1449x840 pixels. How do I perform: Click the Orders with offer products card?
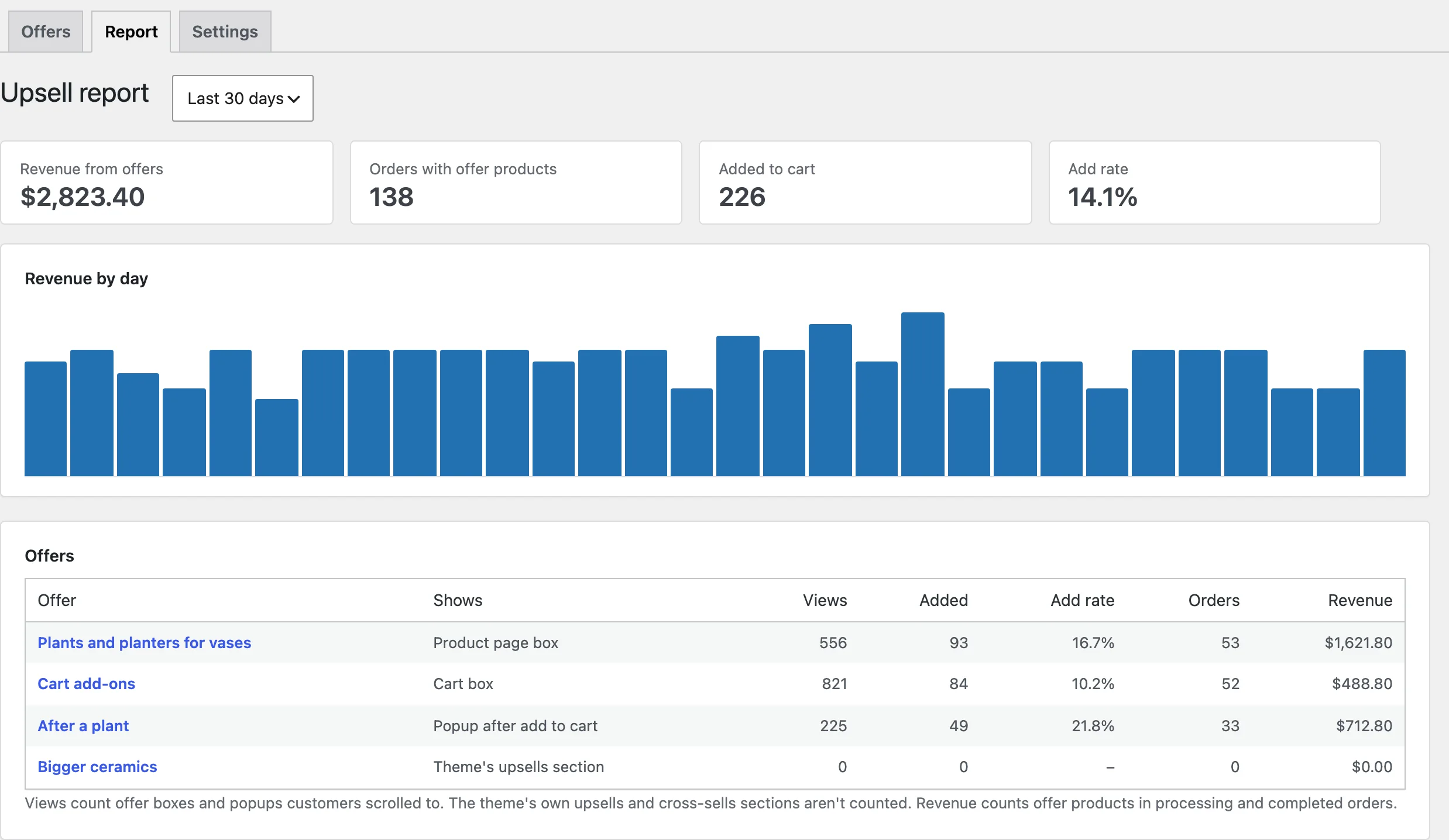pos(516,183)
